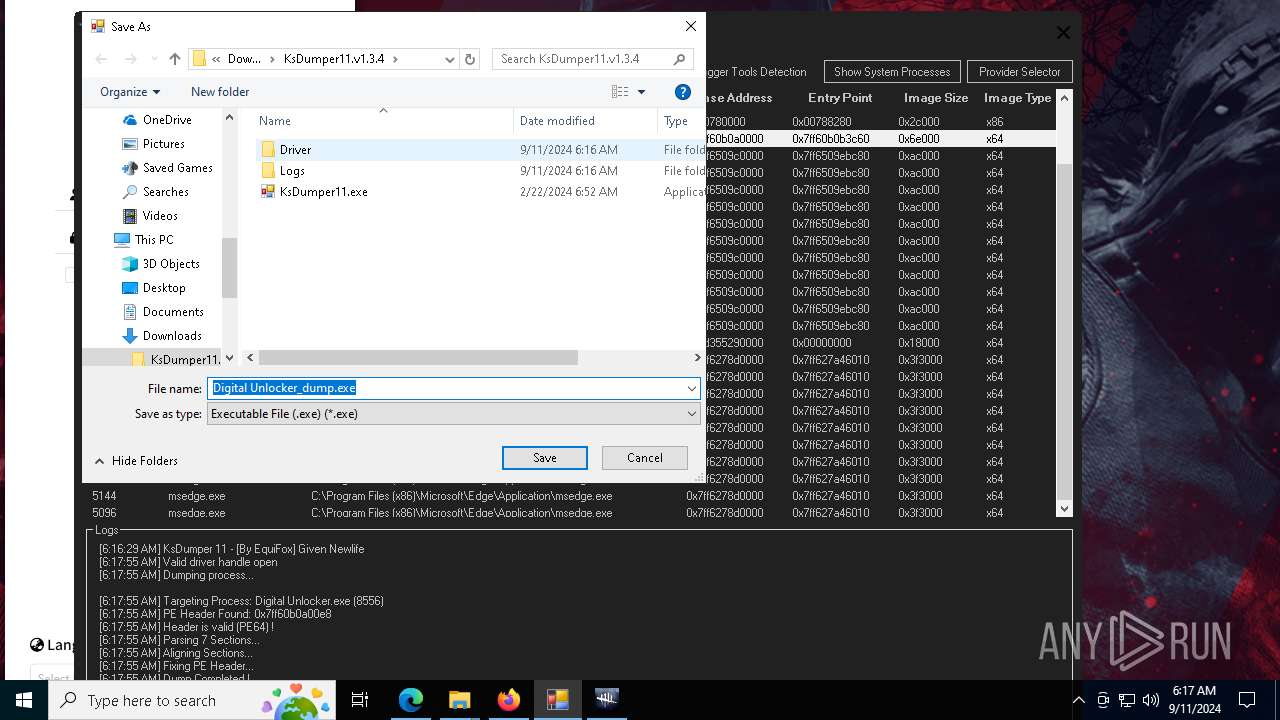Launch Microsoft Edge from taskbar

point(411,700)
